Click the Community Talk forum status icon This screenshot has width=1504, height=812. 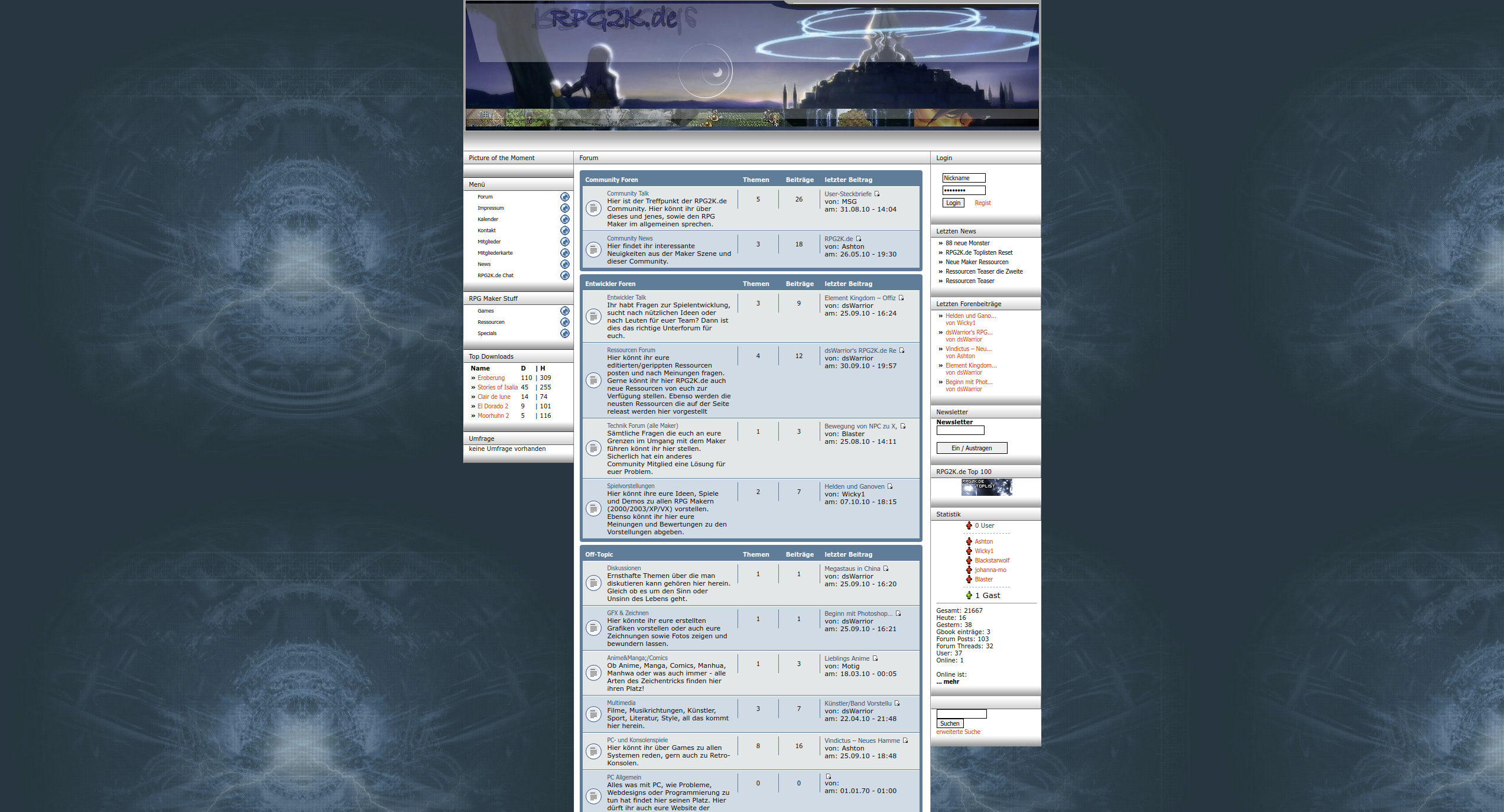coord(593,208)
